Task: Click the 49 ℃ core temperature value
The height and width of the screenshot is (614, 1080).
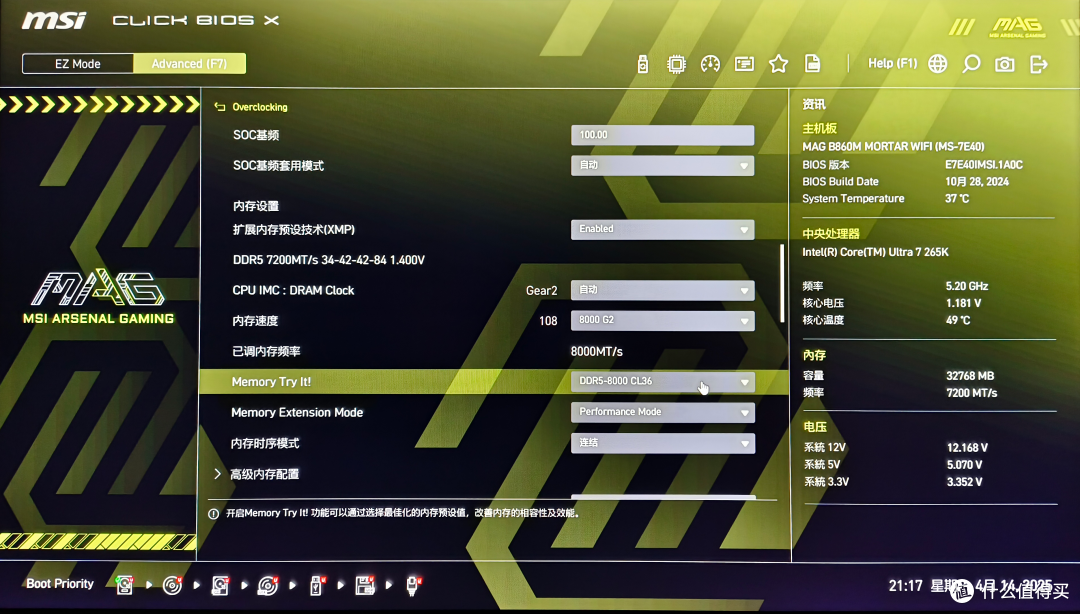Action: pos(957,320)
